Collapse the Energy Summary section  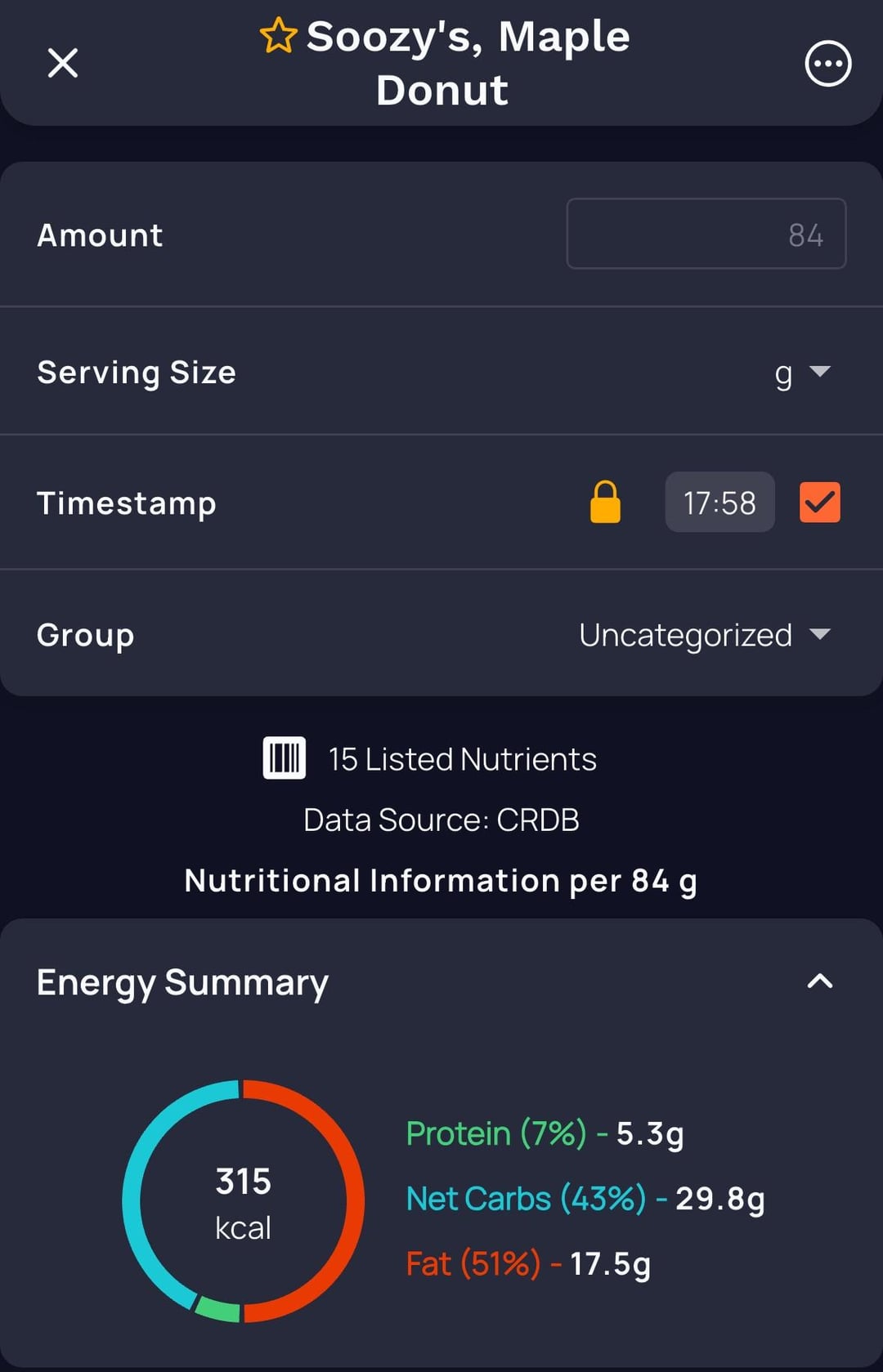tap(819, 981)
